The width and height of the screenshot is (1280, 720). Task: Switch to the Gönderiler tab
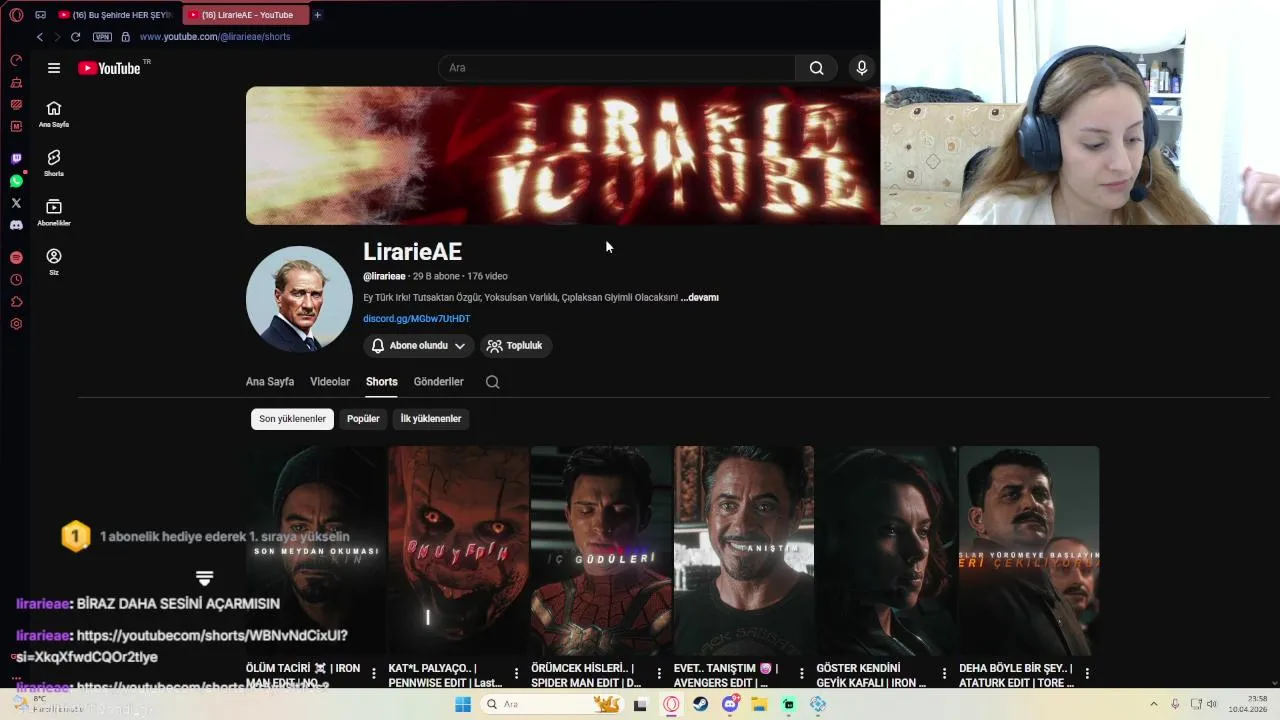point(438,382)
